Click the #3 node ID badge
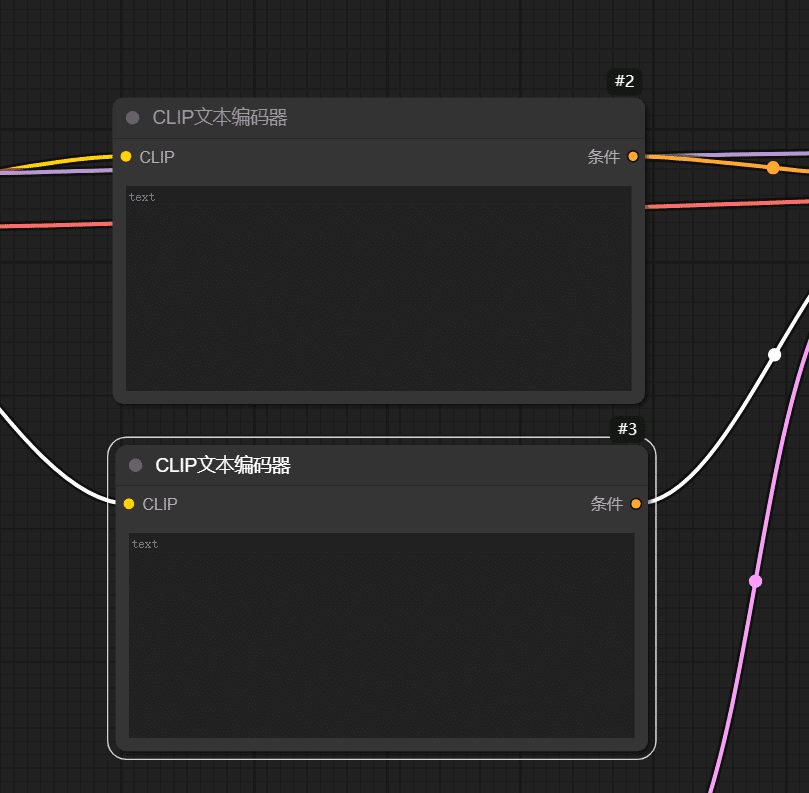Screen dimensions: 809x793 pos(627,429)
